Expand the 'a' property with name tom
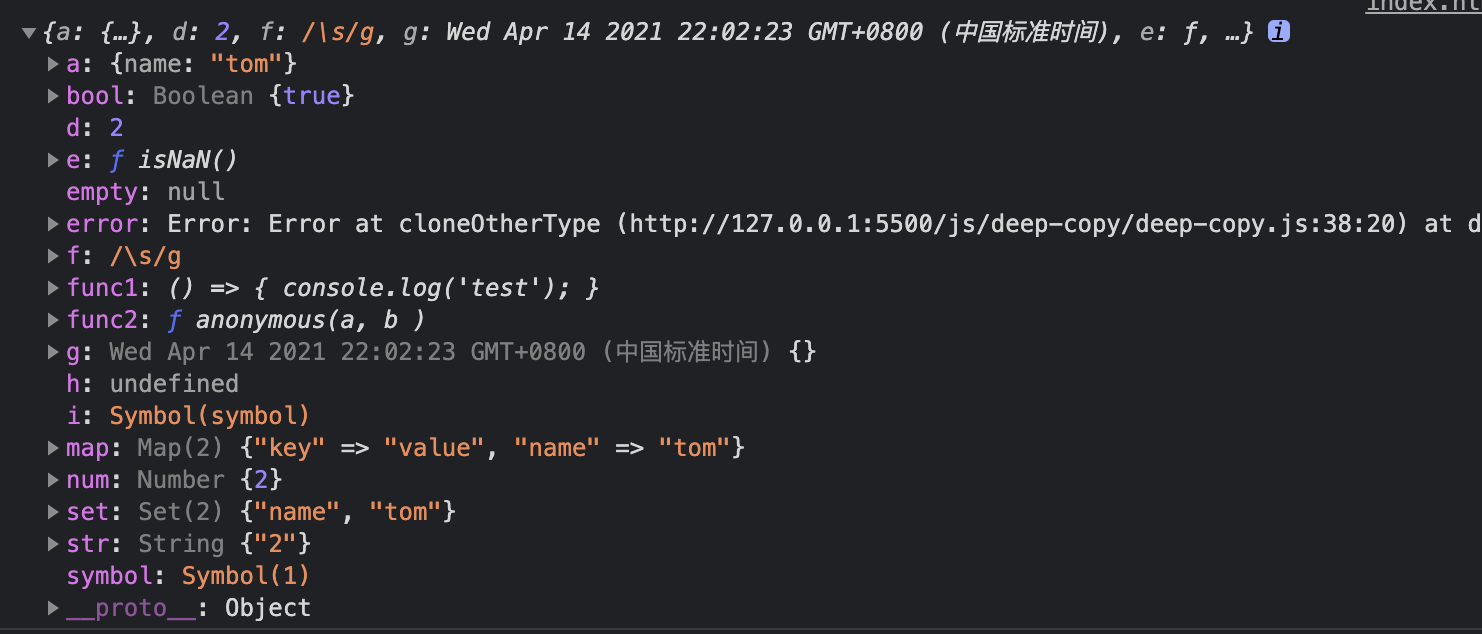The width and height of the screenshot is (1482, 634). (53, 65)
